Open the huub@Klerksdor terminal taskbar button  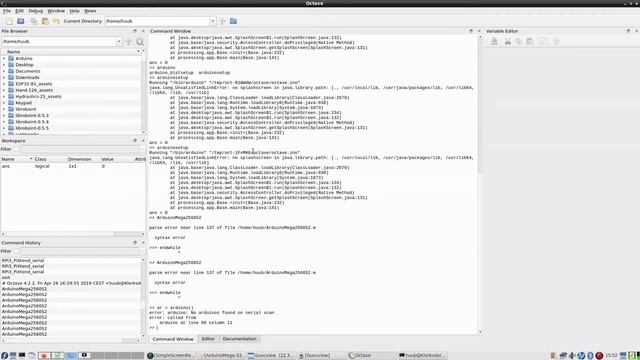(422, 356)
